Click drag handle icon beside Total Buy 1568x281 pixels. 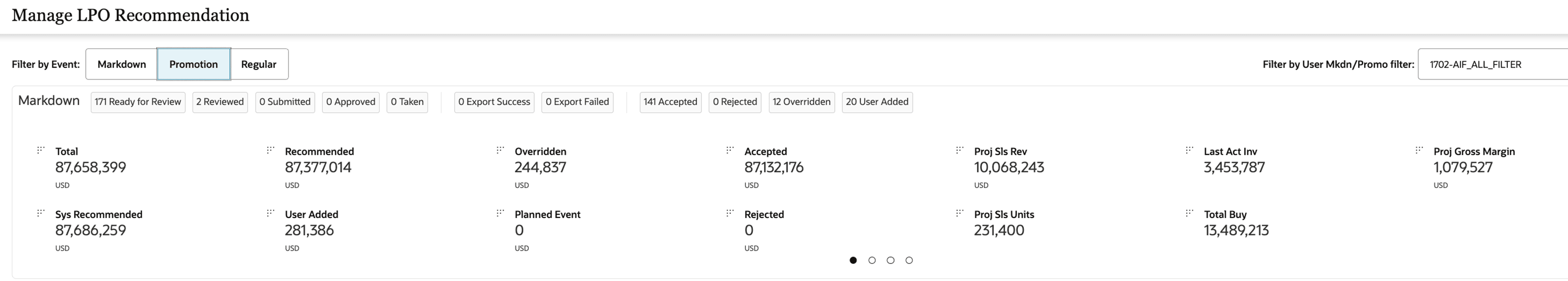coord(1189,213)
